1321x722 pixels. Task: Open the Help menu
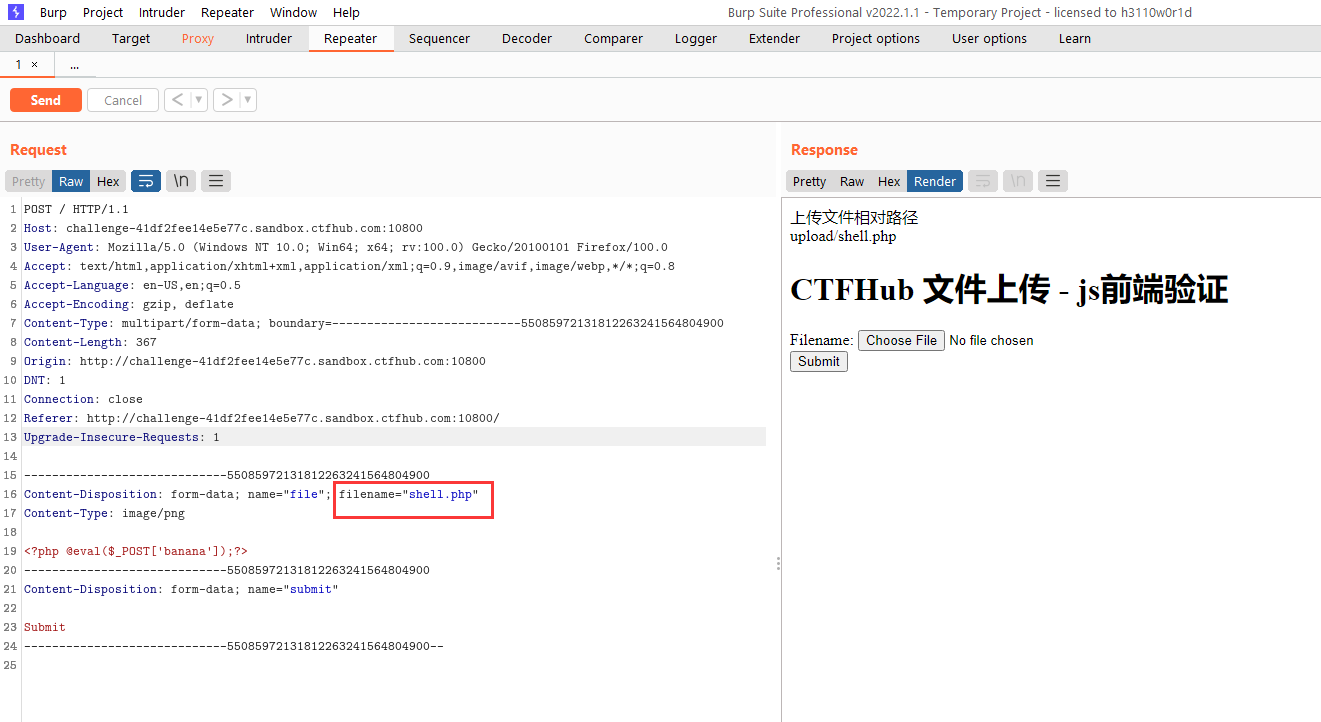pos(346,12)
